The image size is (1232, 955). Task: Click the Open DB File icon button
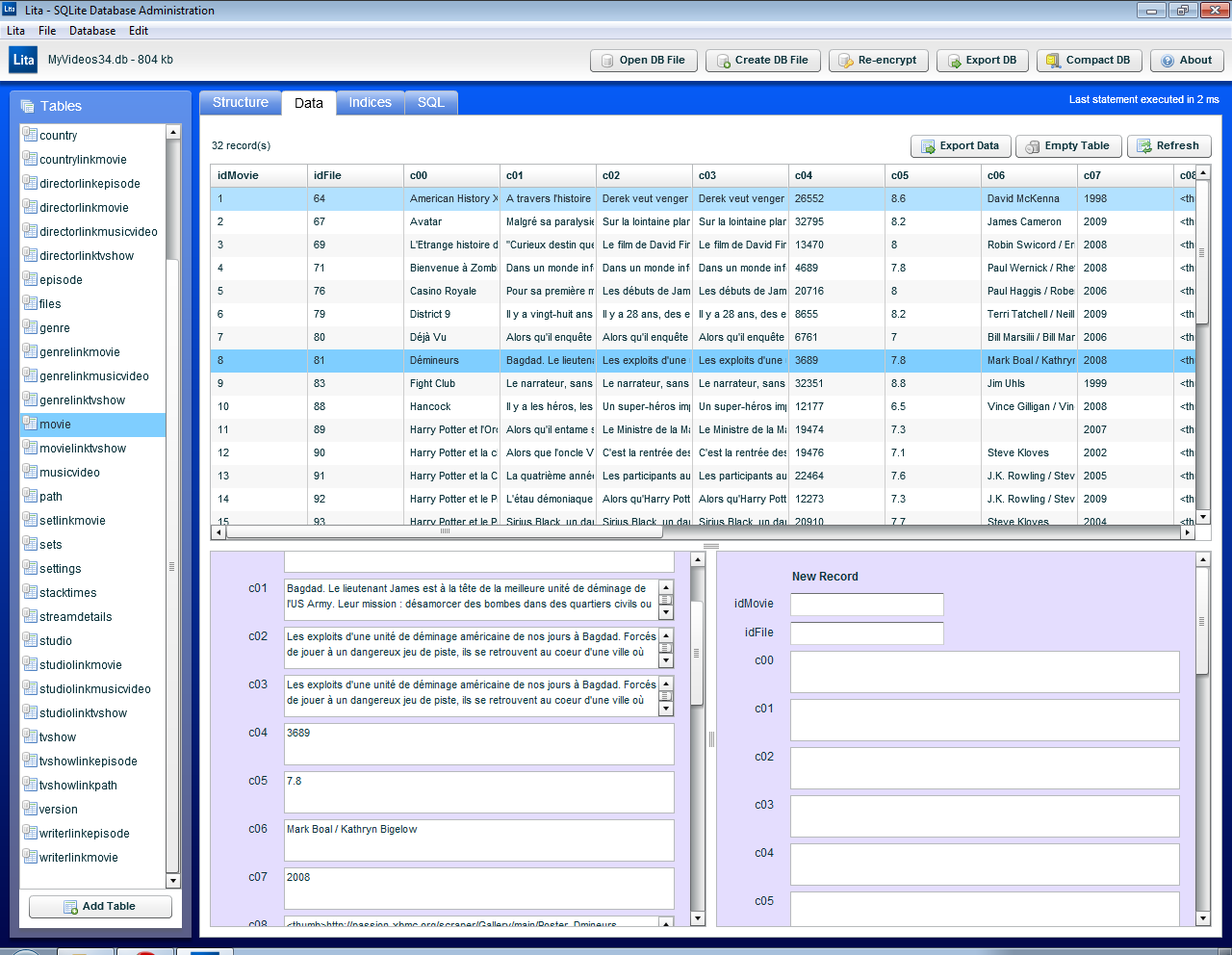(607, 61)
